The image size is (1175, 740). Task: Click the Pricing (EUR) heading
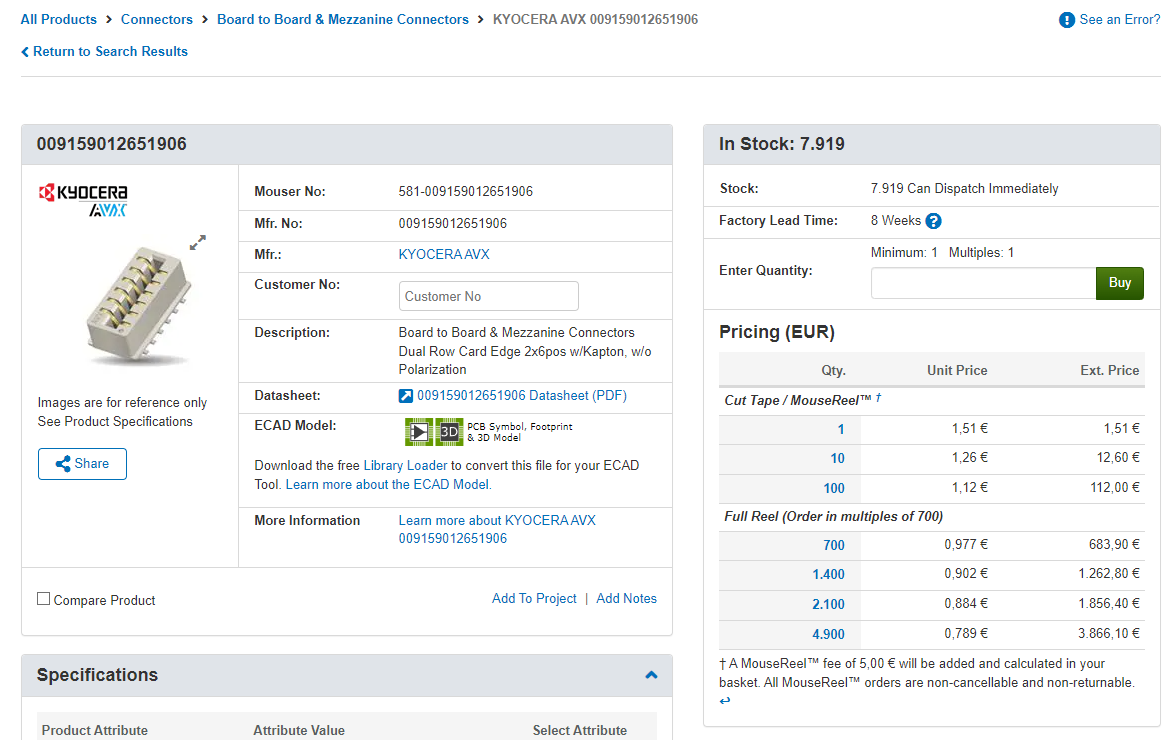click(x=777, y=332)
